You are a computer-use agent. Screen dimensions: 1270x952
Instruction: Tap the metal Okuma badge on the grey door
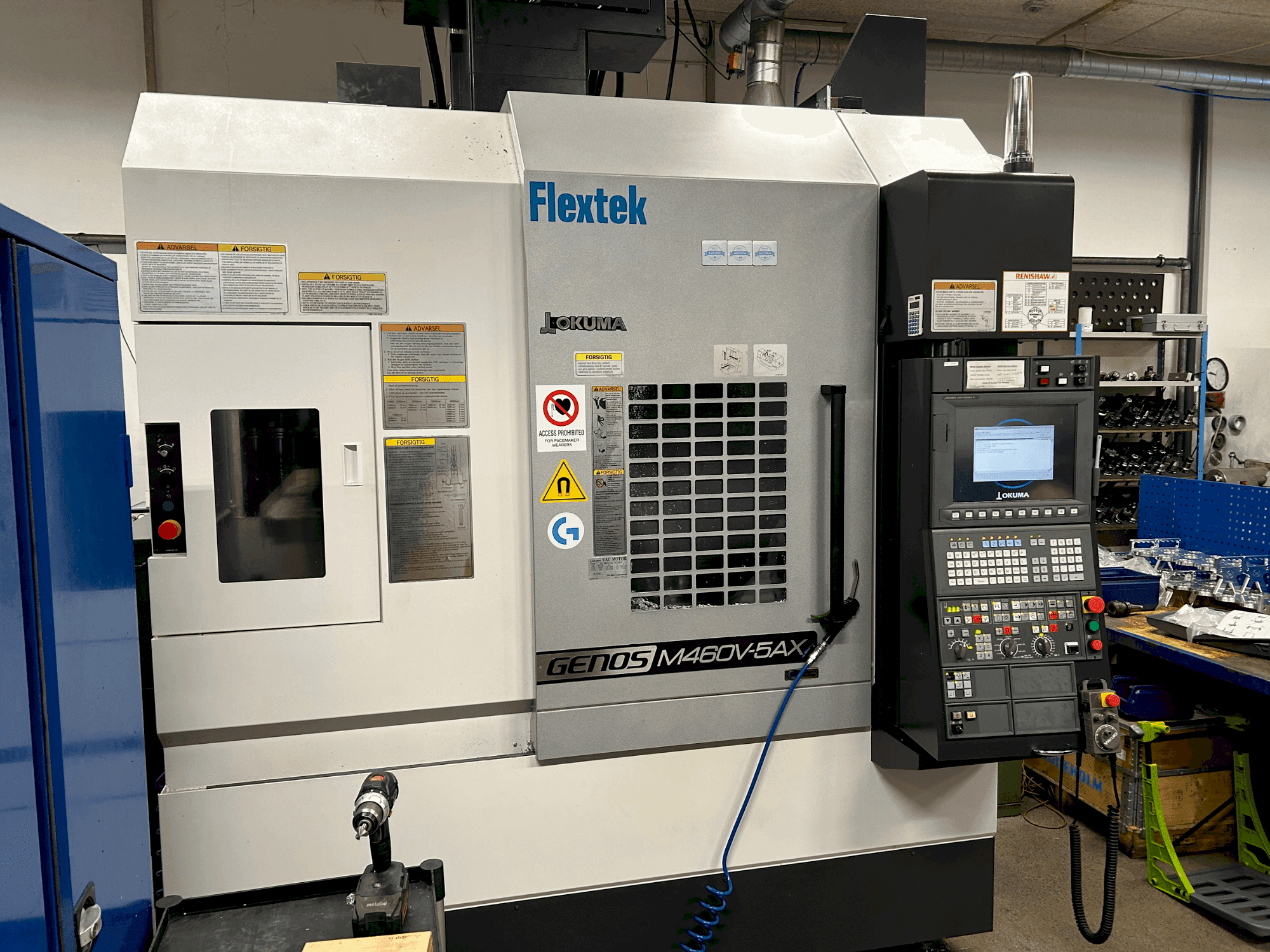(x=584, y=322)
